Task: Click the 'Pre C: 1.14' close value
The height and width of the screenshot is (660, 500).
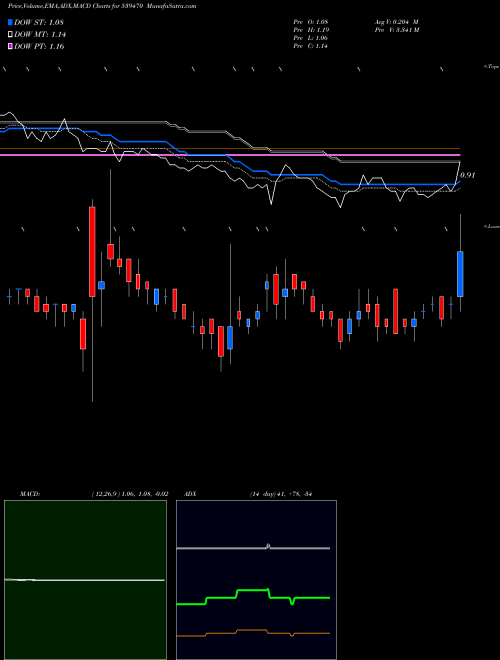Action: coord(311,46)
